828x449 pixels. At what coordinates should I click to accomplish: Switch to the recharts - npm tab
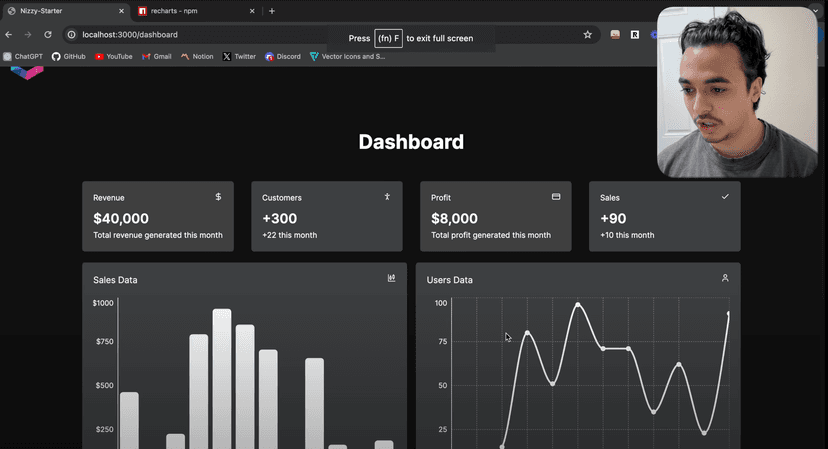(190, 11)
